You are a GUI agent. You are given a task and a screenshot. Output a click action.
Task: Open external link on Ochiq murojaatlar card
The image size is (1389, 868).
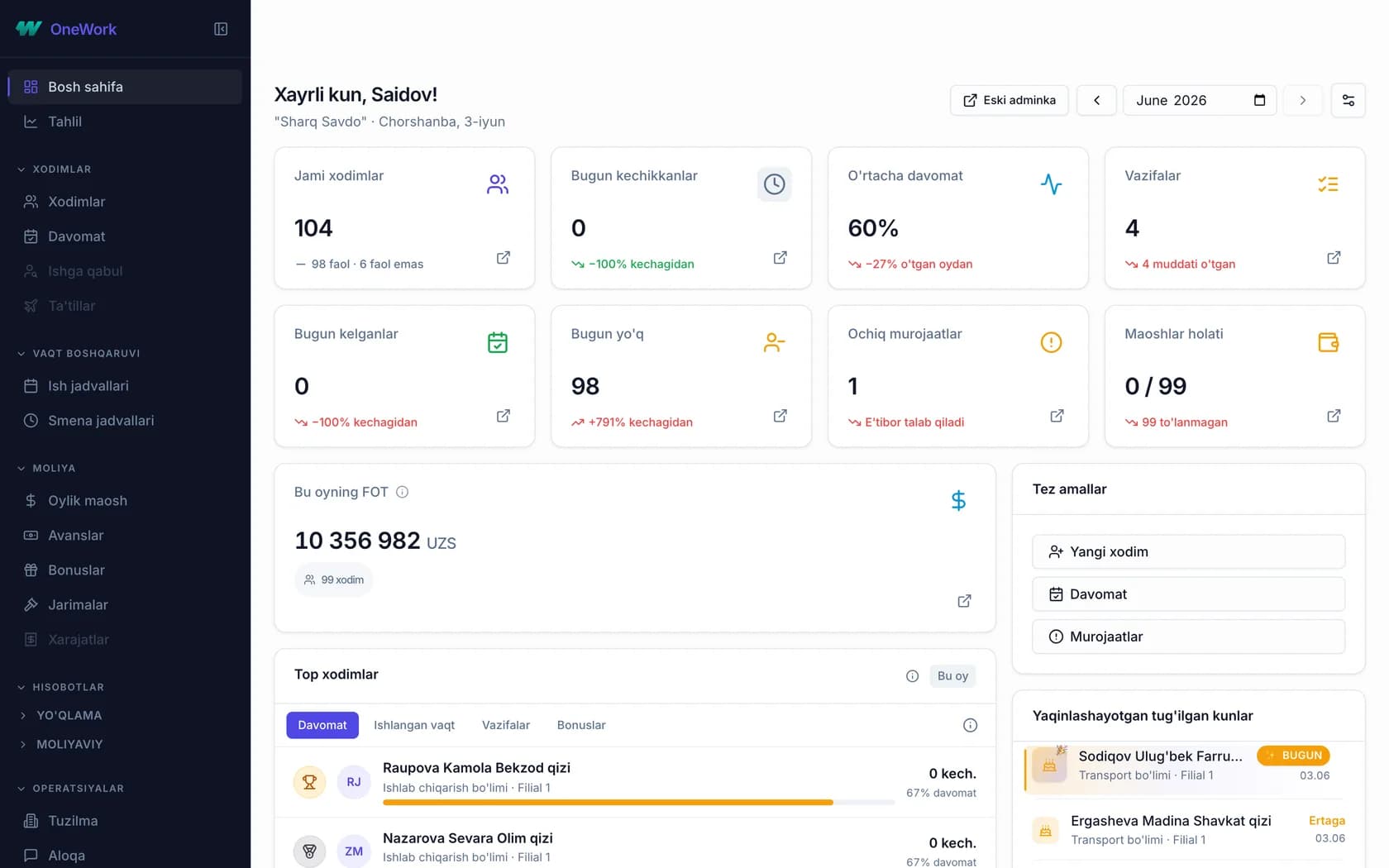1057,416
